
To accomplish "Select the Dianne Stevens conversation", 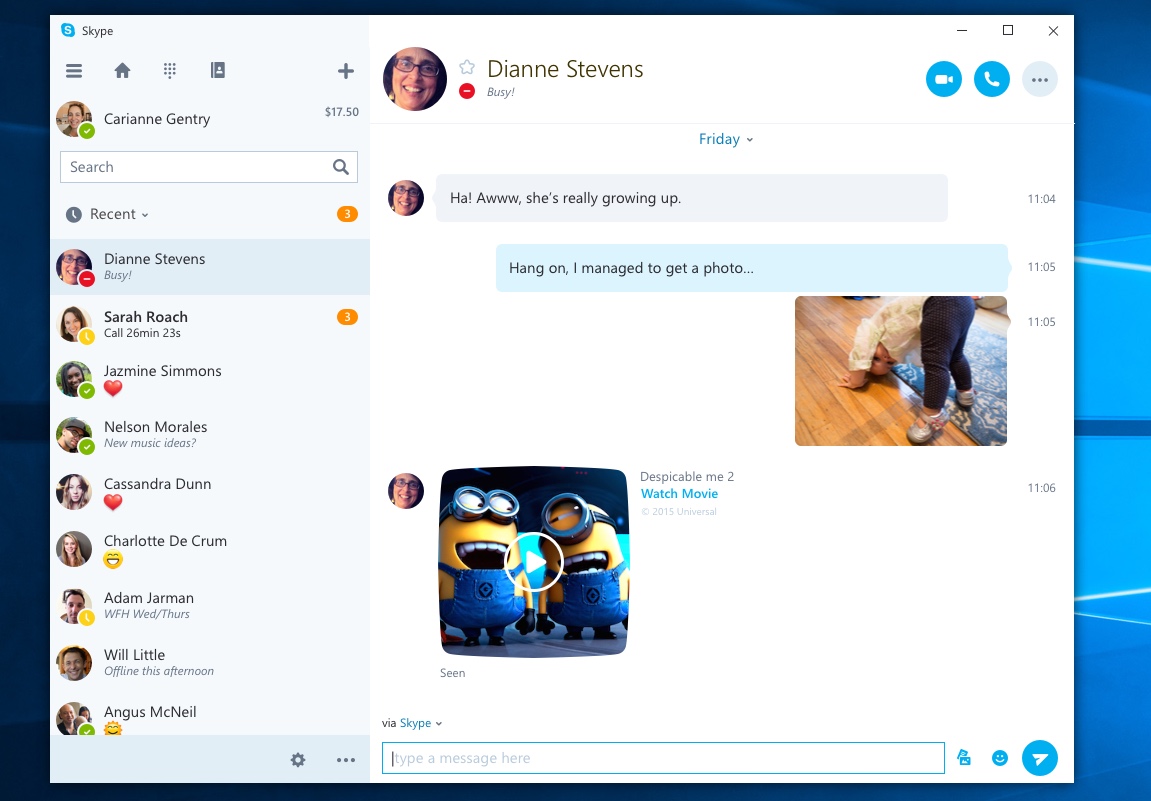I will (210, 267).
